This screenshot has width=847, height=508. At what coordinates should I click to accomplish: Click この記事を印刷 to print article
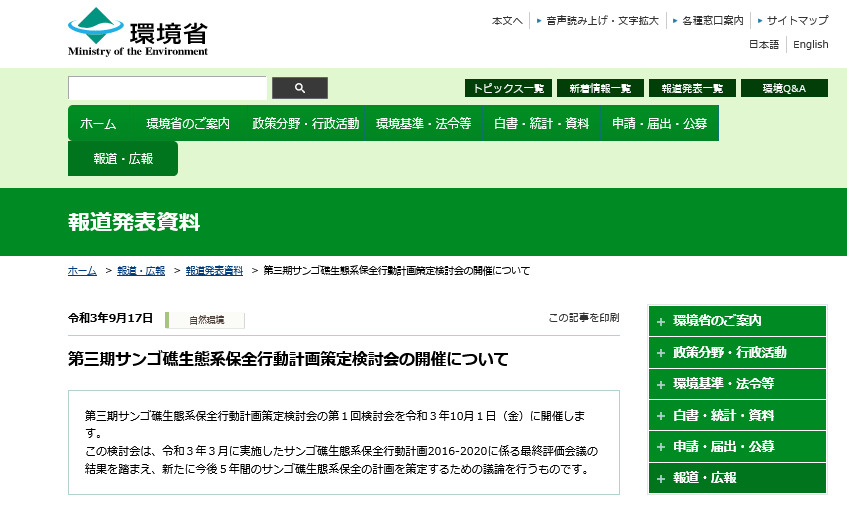point(583,318)
